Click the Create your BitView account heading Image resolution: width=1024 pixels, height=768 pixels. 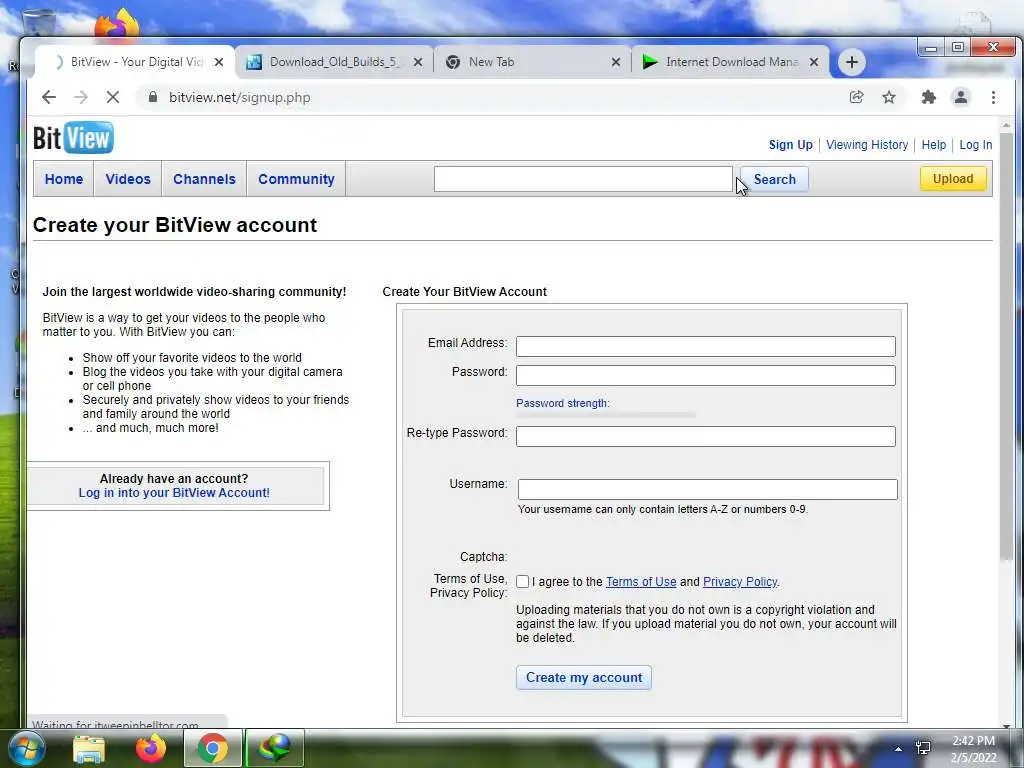coord(174,225)
